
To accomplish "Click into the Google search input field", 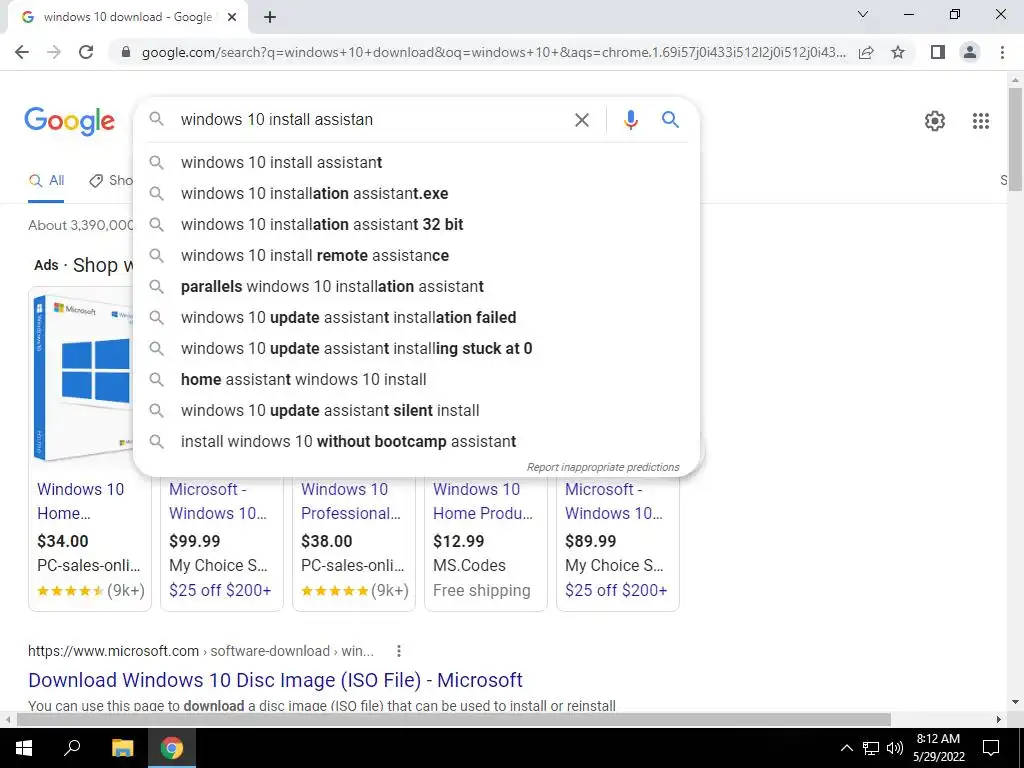I will (x=372, y=120).
